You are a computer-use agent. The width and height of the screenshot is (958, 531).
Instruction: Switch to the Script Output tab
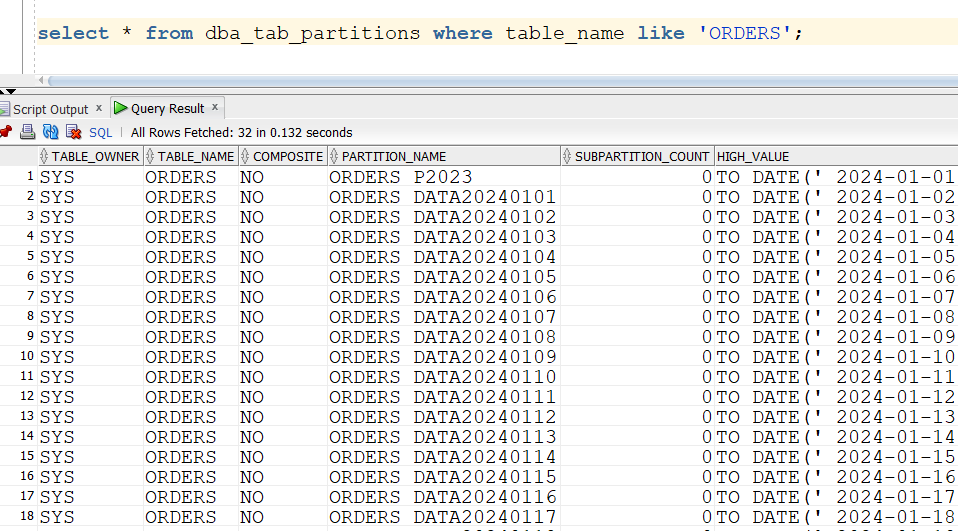click(x=50, y=109)
